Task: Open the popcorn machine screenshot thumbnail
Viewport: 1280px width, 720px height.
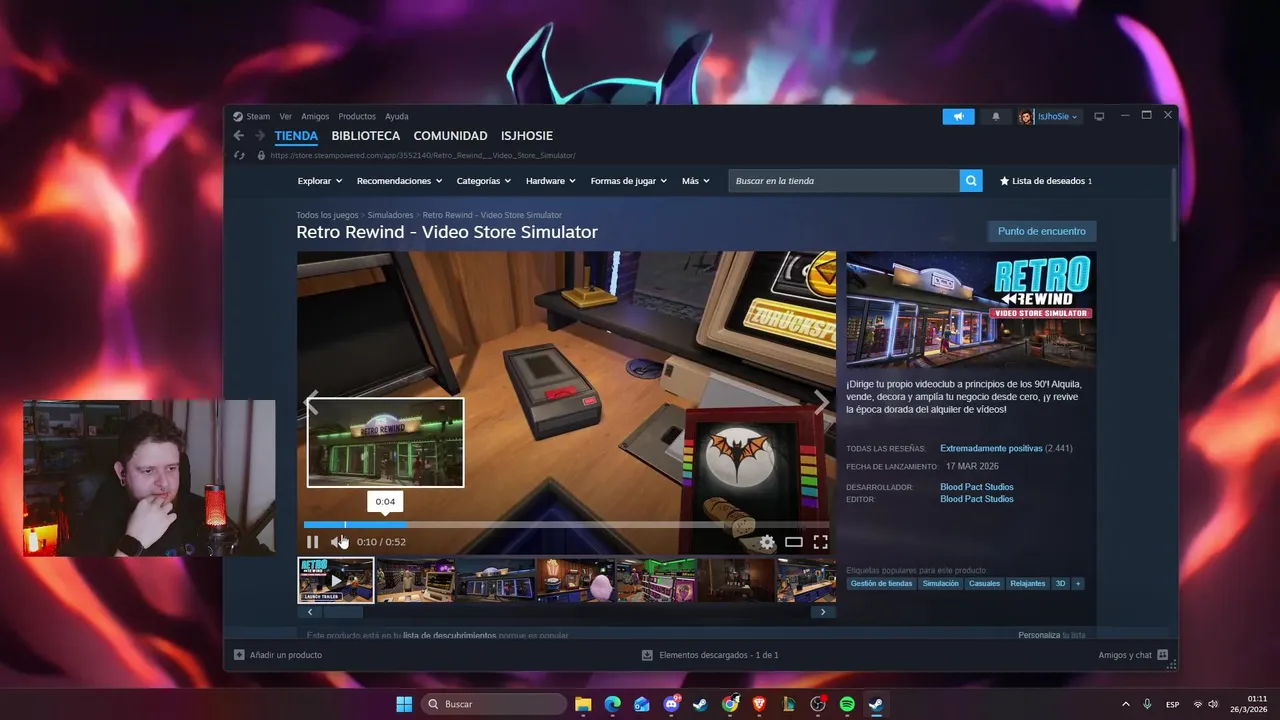Action: 575,580
